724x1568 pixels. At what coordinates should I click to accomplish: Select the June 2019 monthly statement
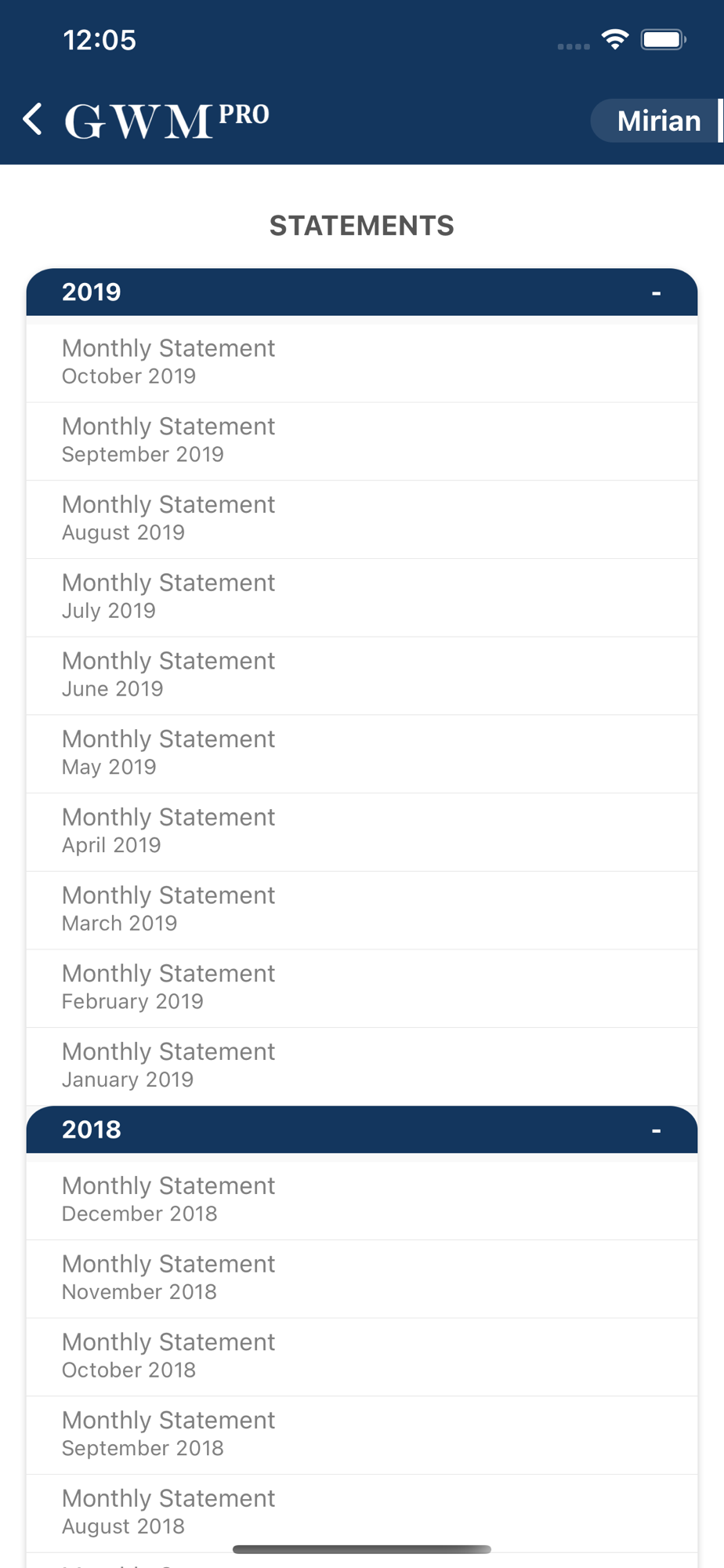click(362, 676)
